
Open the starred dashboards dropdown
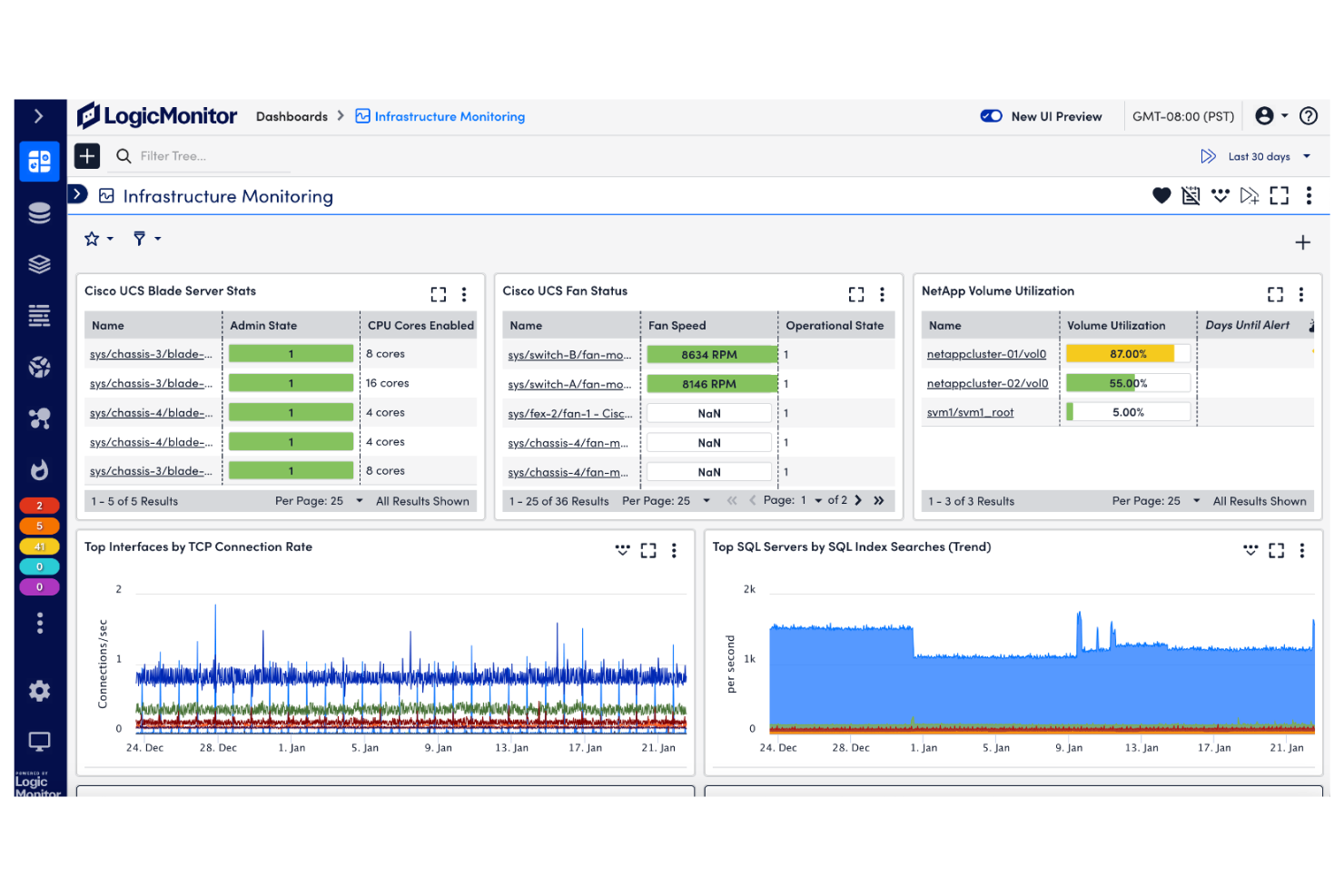(98, 238)
